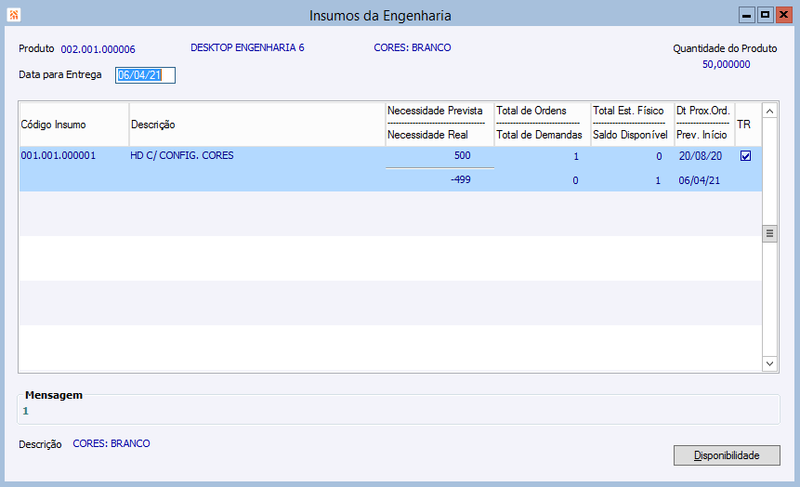The width and height of the screenshot is (800, 487).
Task: Click the 06/04/21 Prev. Início cell
Action: pos(699,181)
